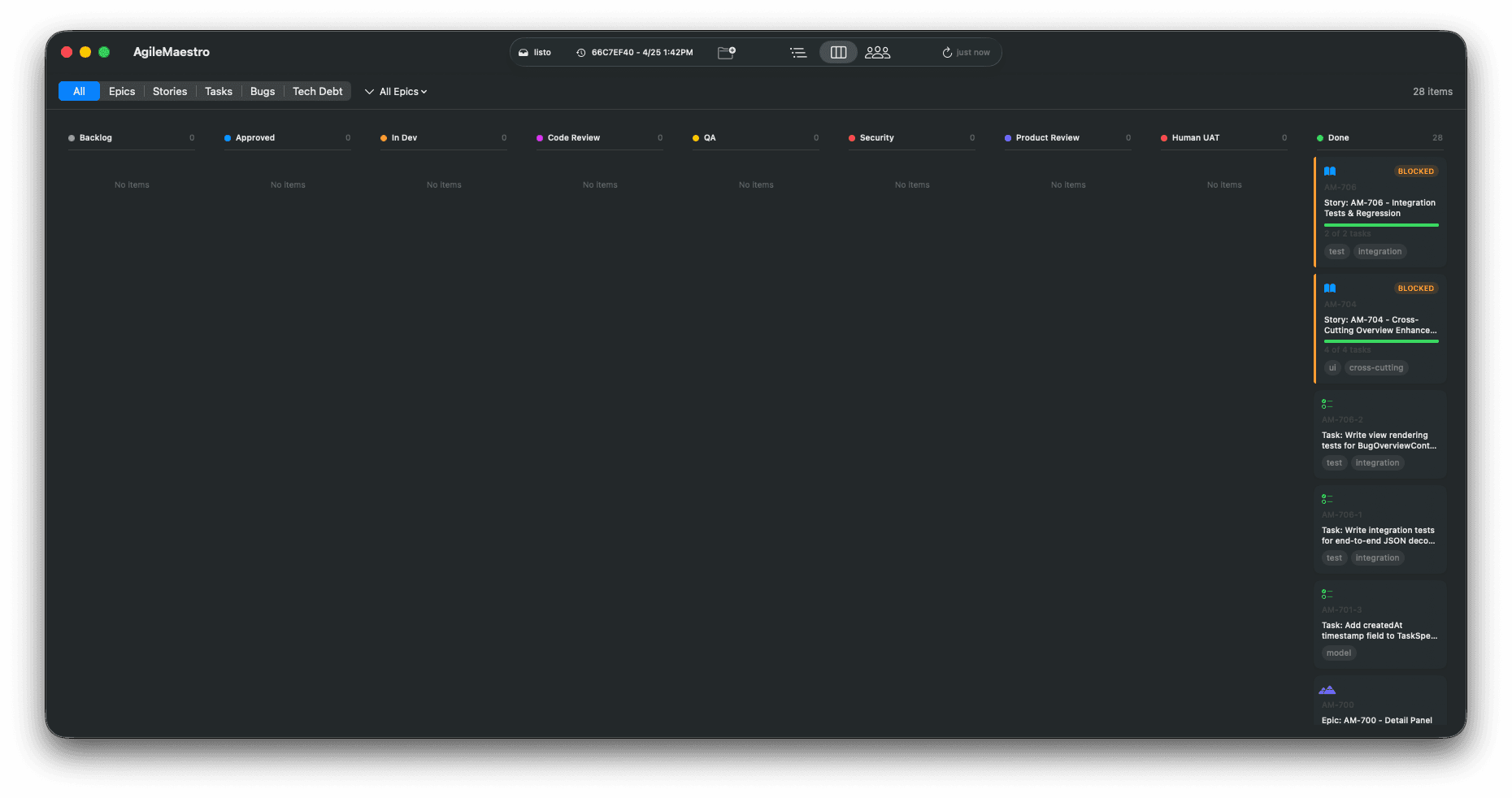The image size is (1512, 798).
Task: Refresh the board via refresh icon
Action: [947, 53]
